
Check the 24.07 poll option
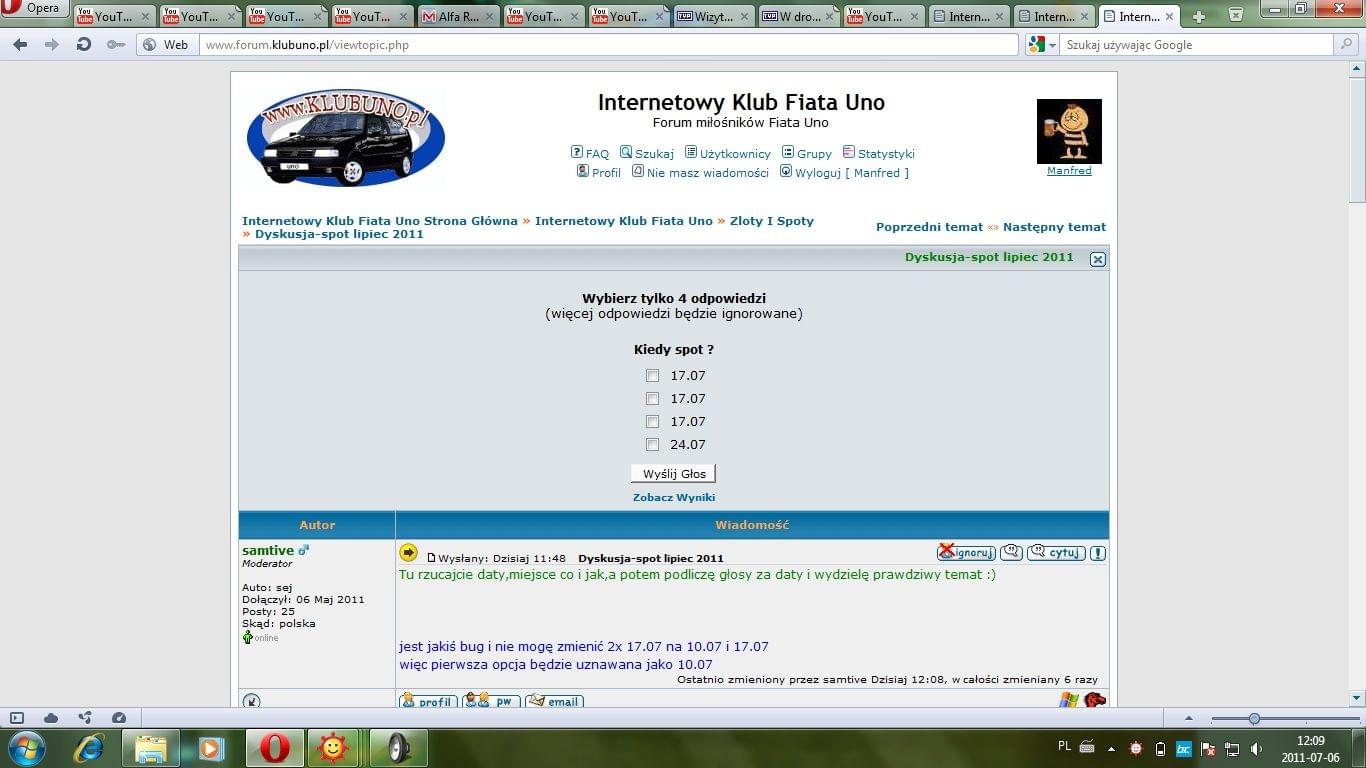point(652,445)
